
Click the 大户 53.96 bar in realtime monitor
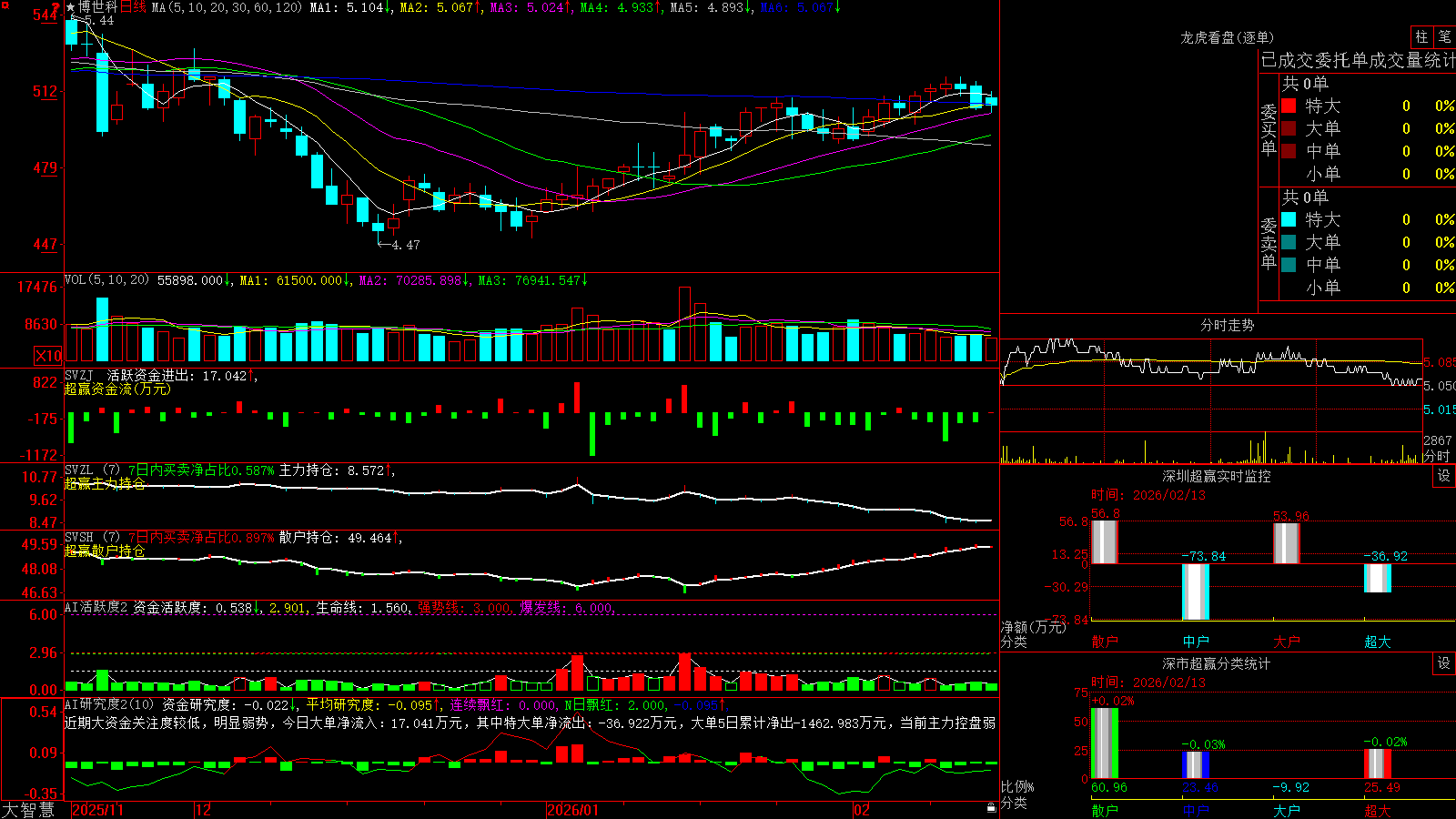coord(1287,543)
